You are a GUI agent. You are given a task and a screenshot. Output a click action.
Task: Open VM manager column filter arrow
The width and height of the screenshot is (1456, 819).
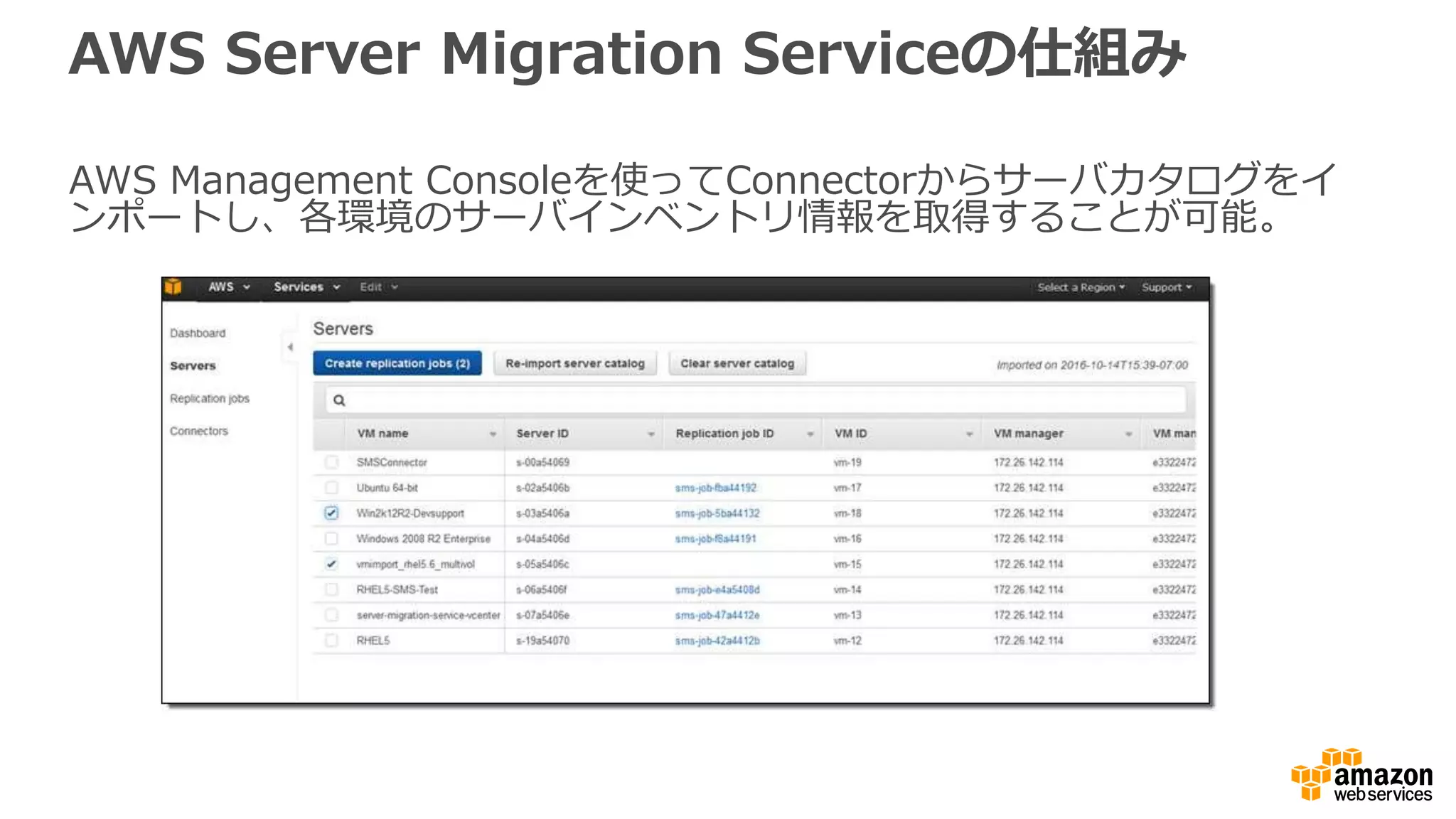pyautogui.click(x=1128, y=434)
